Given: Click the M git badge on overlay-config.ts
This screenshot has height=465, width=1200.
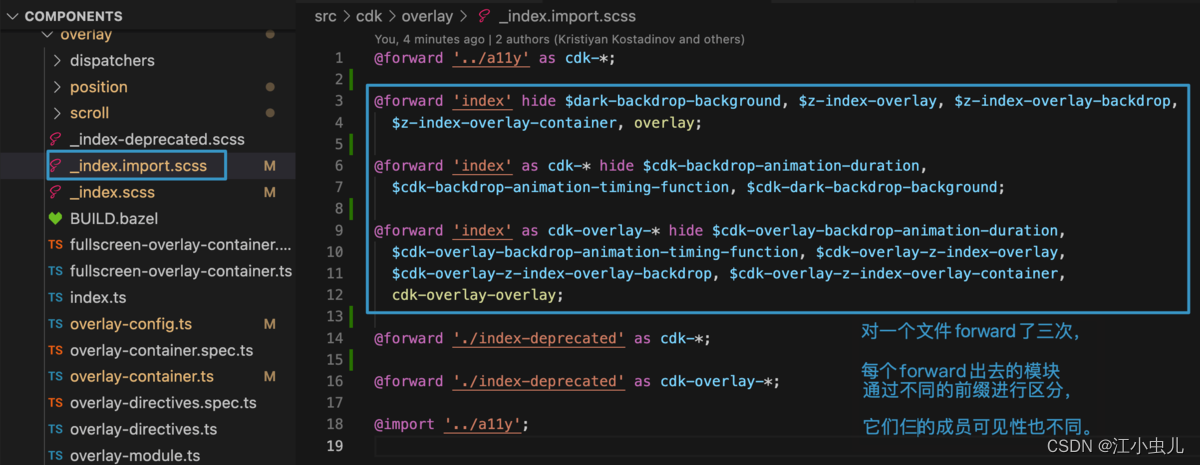Looking at the screenshot, I should pos(269,324).
